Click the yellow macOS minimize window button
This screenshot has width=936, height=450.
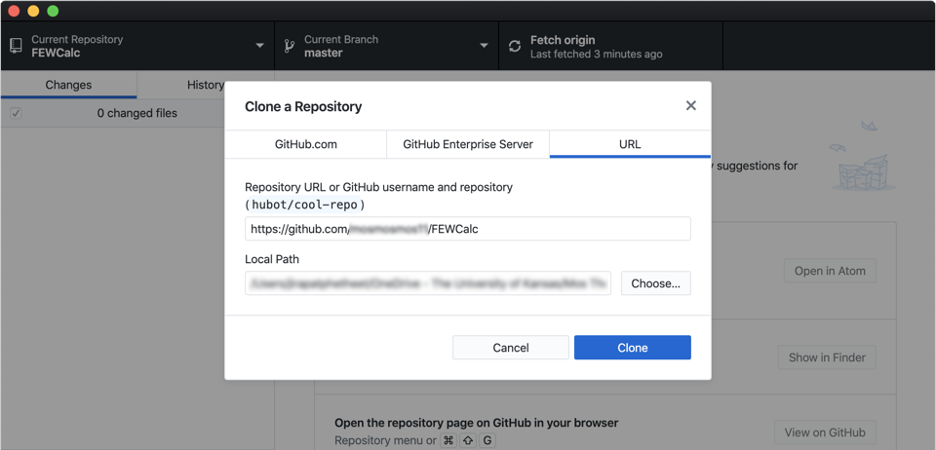33,11
